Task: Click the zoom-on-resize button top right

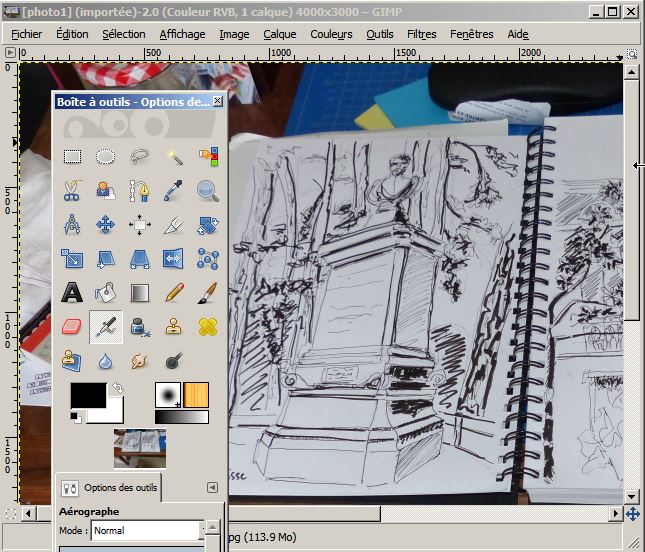Action: (x=632, y=54)
